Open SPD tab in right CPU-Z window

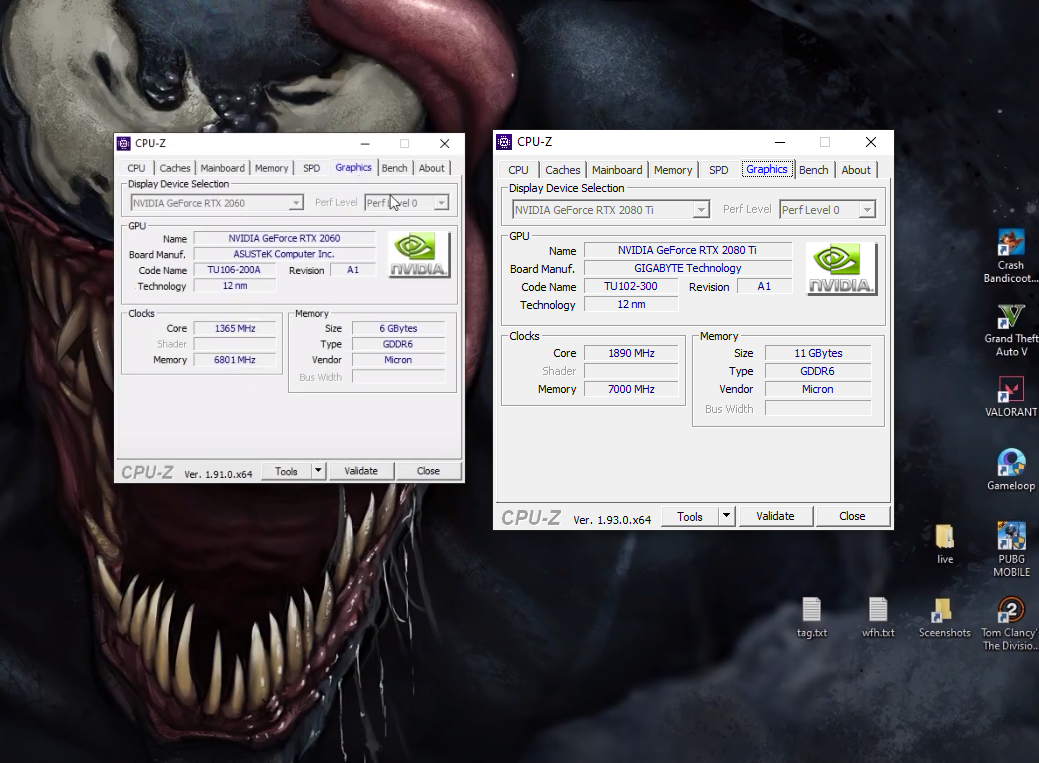[718, 170]
